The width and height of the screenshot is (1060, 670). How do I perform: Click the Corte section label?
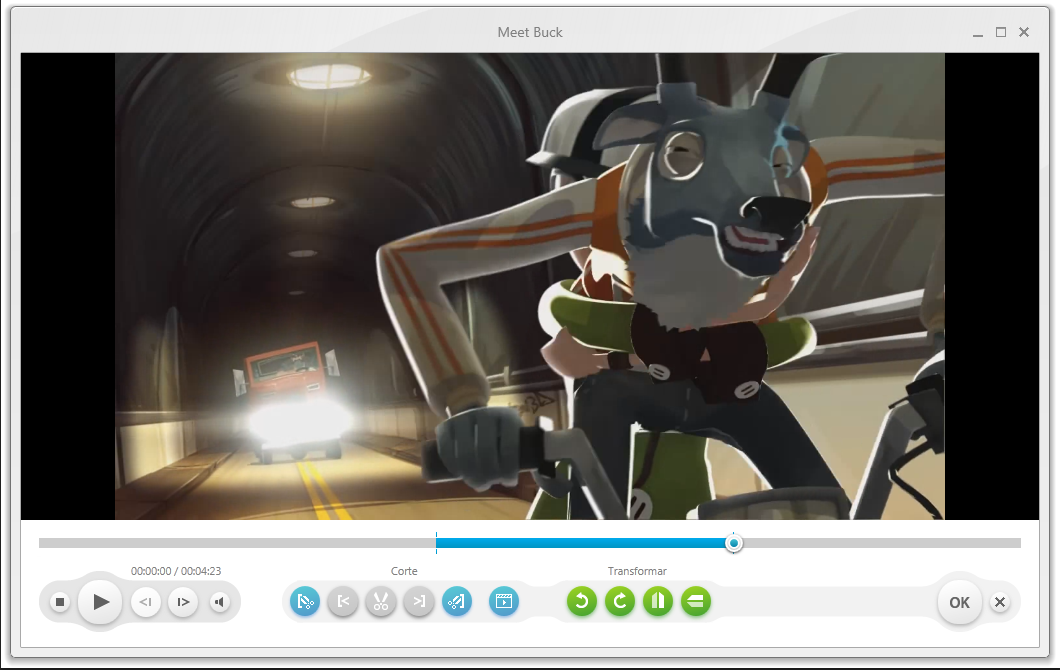click(x=404, y=571)
